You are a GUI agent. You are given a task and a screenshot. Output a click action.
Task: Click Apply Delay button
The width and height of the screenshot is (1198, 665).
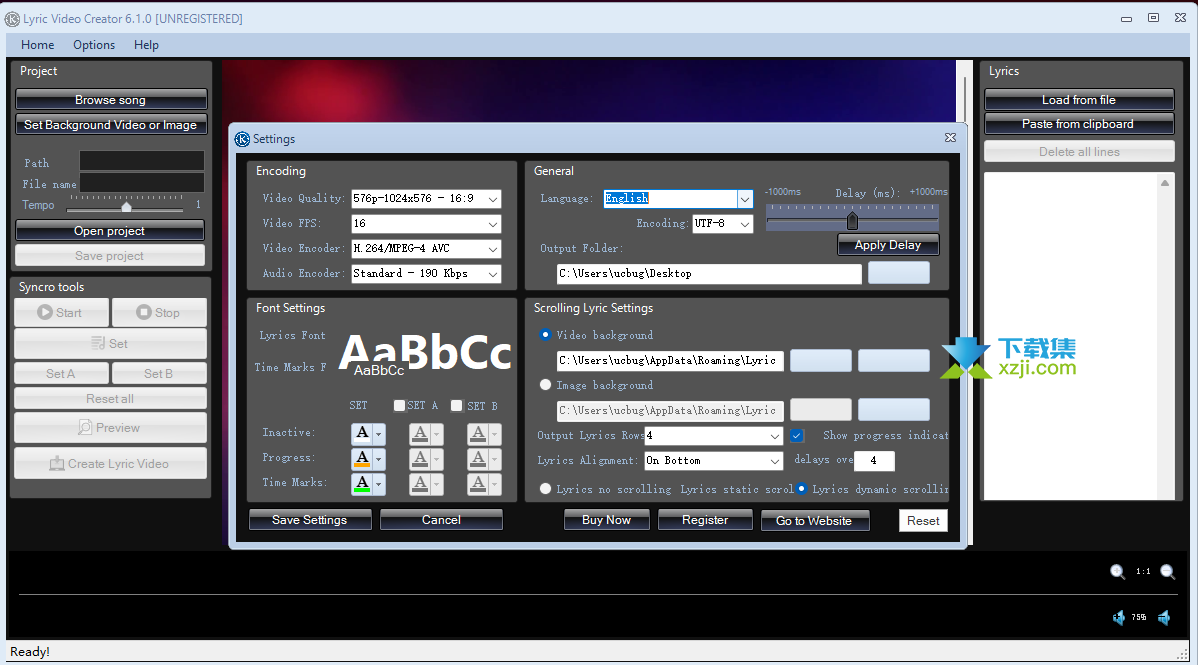pyautogui.click(x=888, y=245)
